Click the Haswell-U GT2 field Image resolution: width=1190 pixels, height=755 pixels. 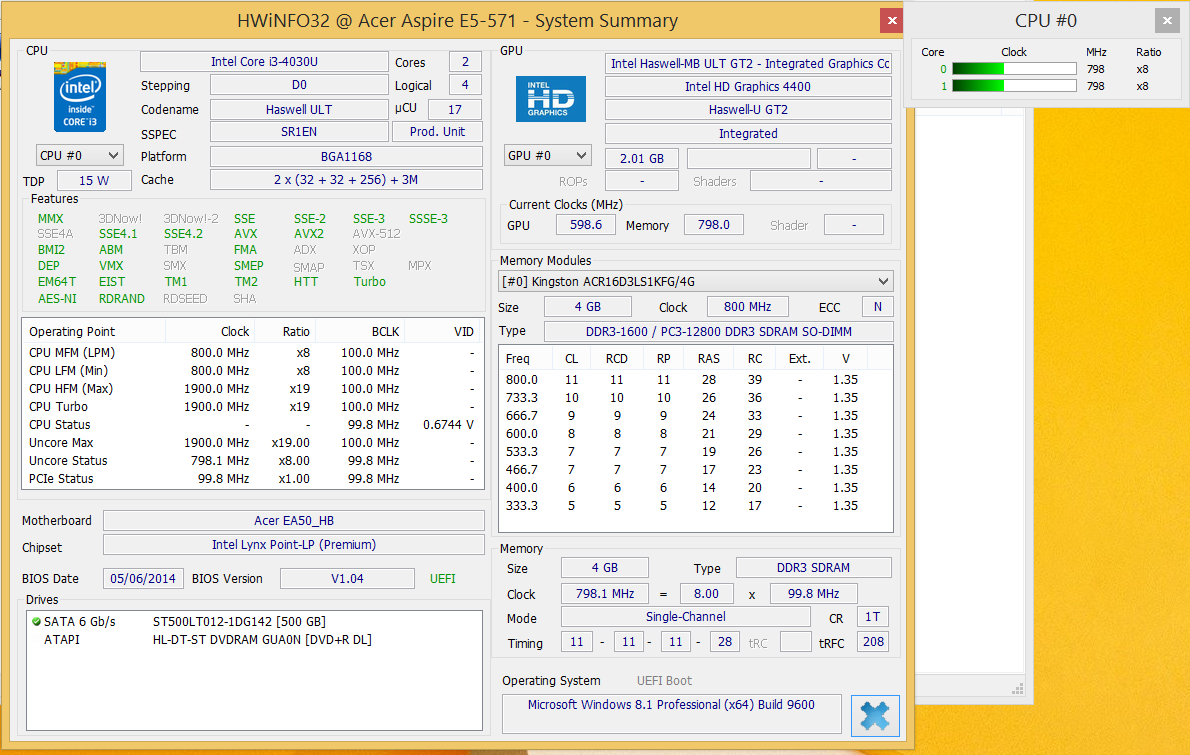pos(748,109)
